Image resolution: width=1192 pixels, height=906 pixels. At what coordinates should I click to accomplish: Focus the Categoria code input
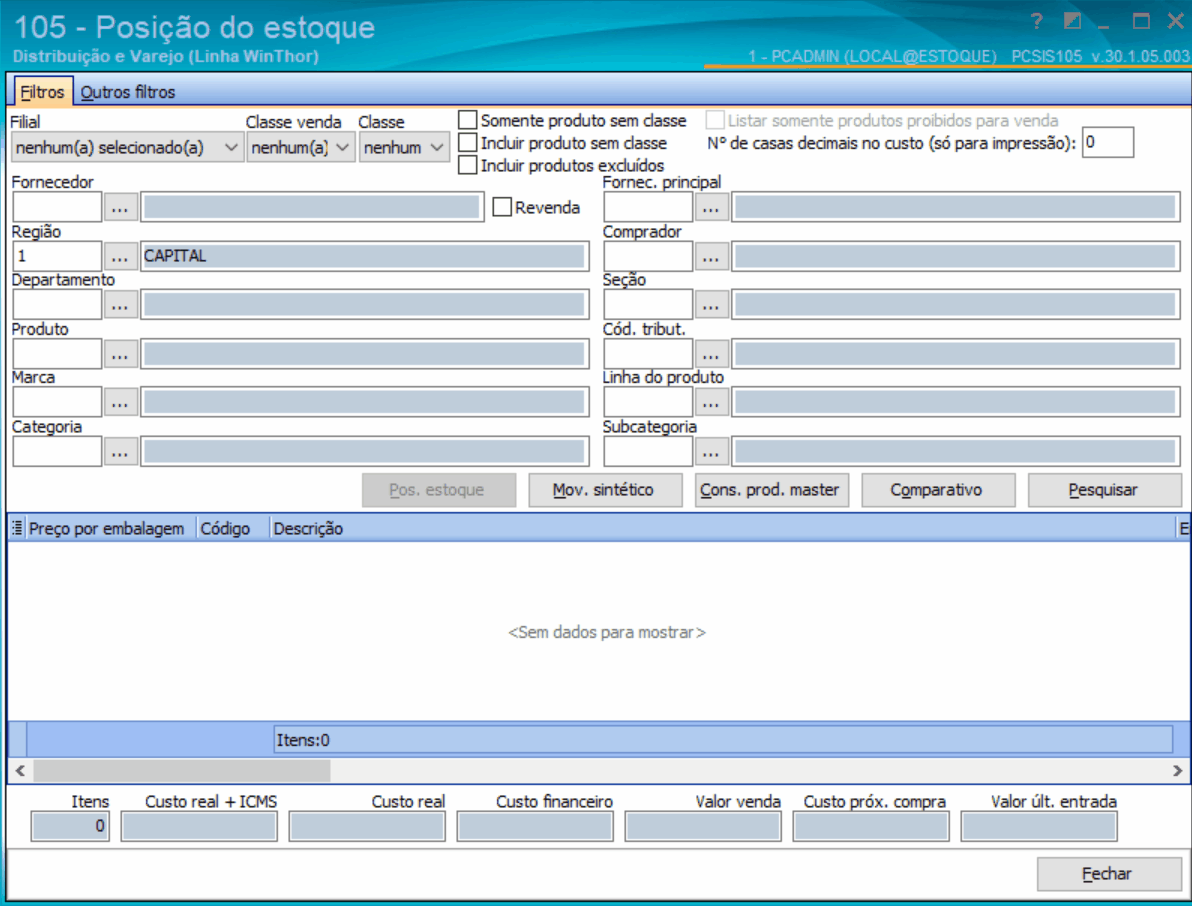tap(57, 451)
